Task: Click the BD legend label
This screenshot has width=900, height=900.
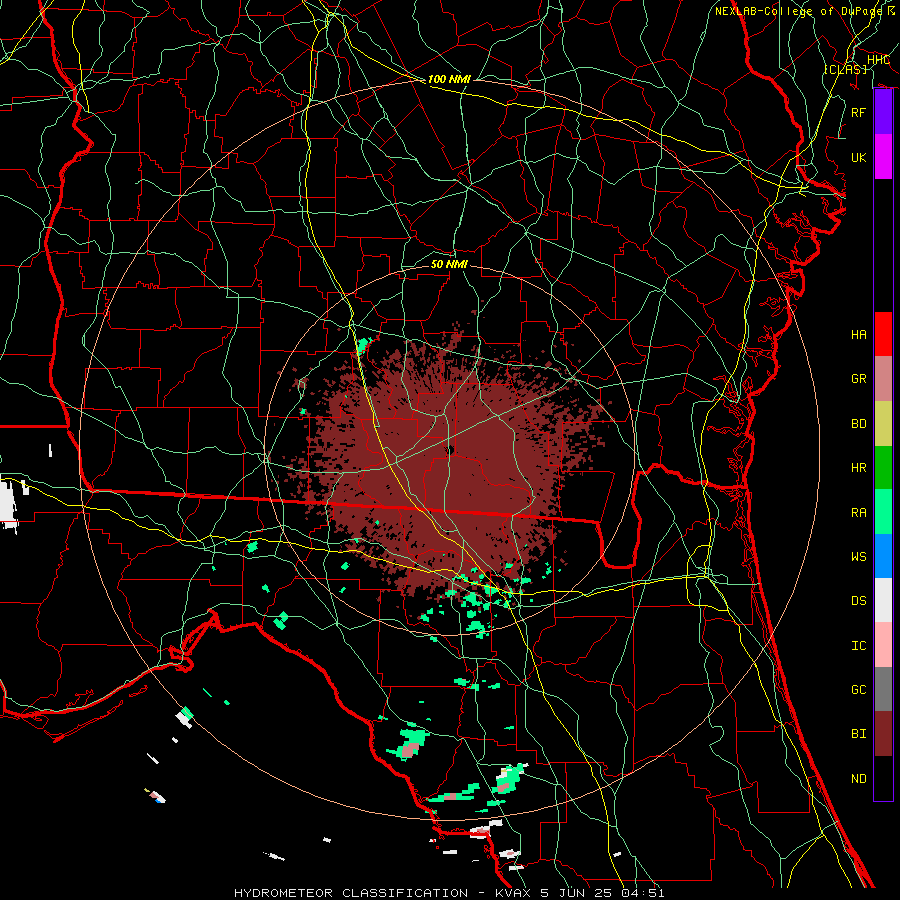Action: tap(858, 424)
